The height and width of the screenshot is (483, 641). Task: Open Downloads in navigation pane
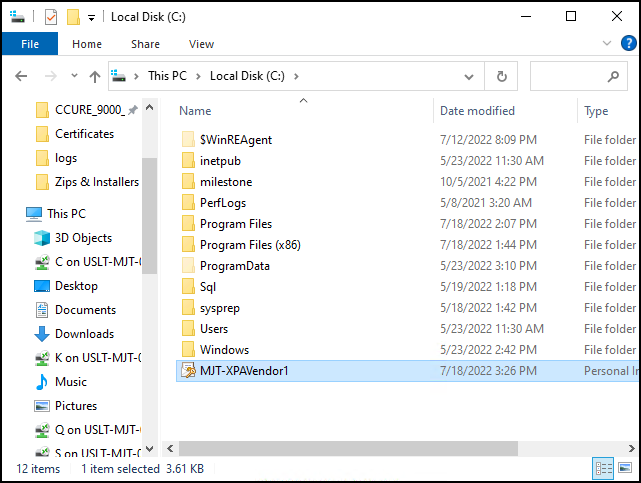[84, 334]
